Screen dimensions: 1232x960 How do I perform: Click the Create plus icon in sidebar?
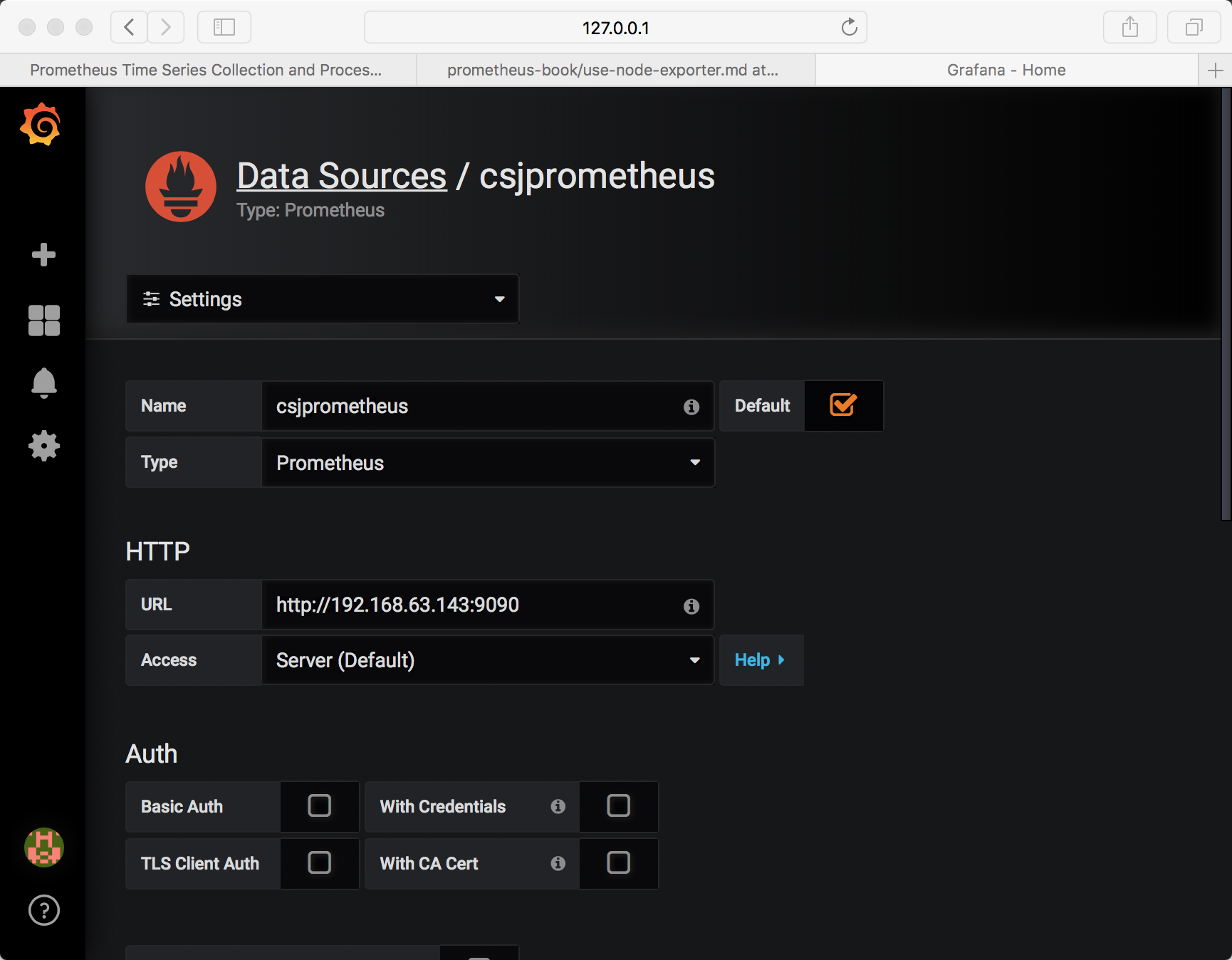tap(43, 255)
